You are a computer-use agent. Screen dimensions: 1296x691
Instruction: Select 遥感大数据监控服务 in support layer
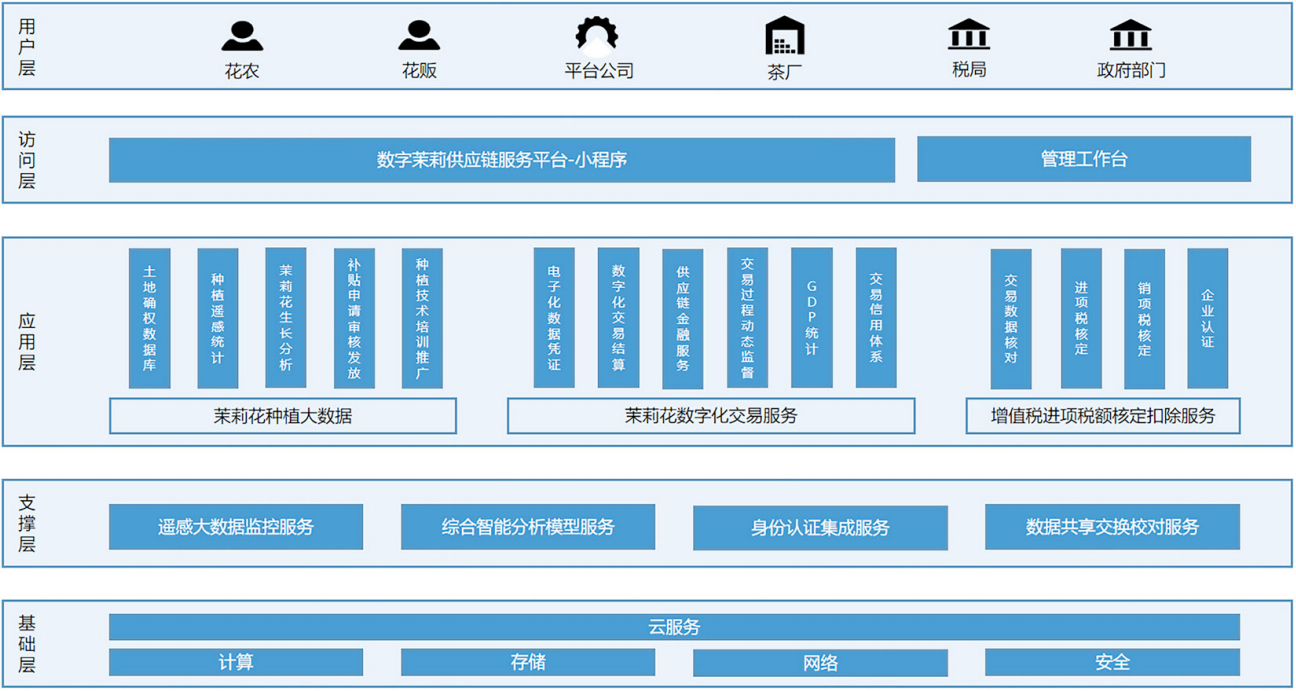(235, 527)
